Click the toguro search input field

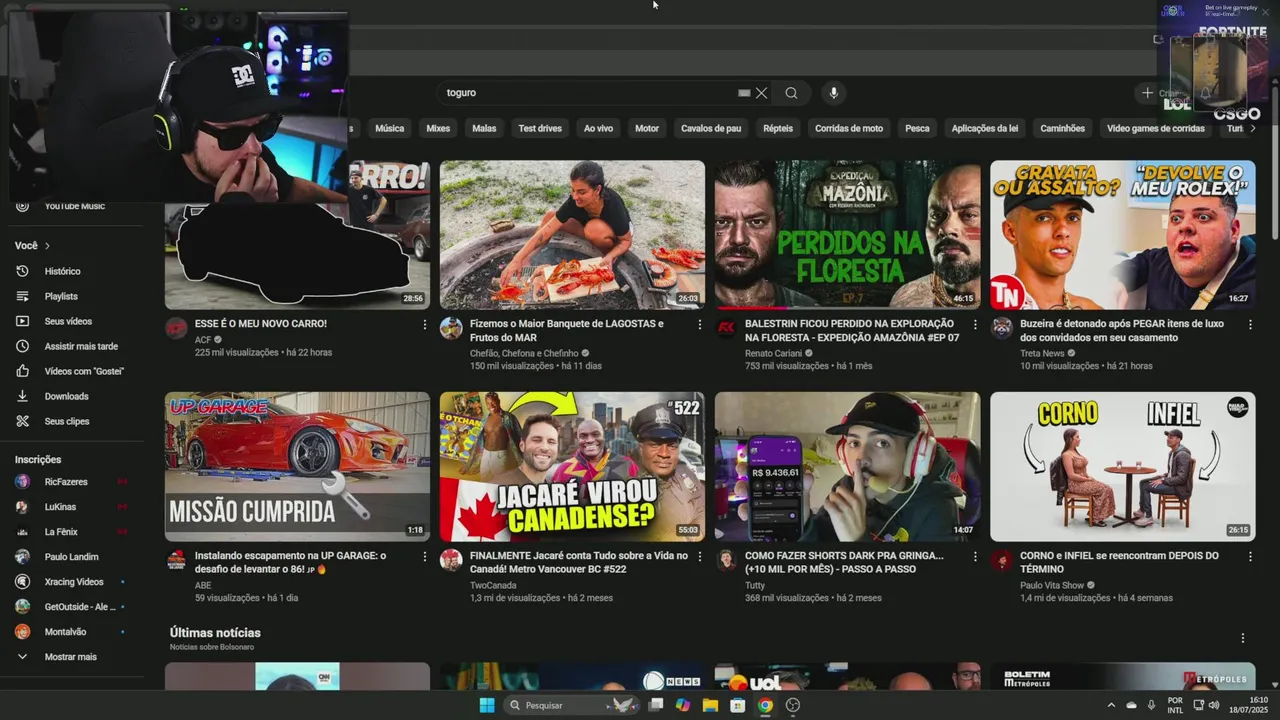[590, 93]
